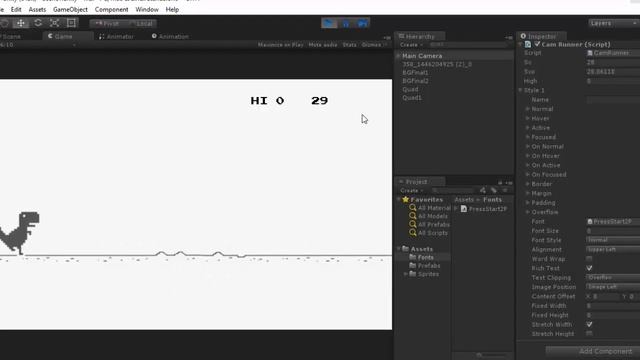Select Main Camera in Hierarchy

pyautogui.click(x=422, y=56)
